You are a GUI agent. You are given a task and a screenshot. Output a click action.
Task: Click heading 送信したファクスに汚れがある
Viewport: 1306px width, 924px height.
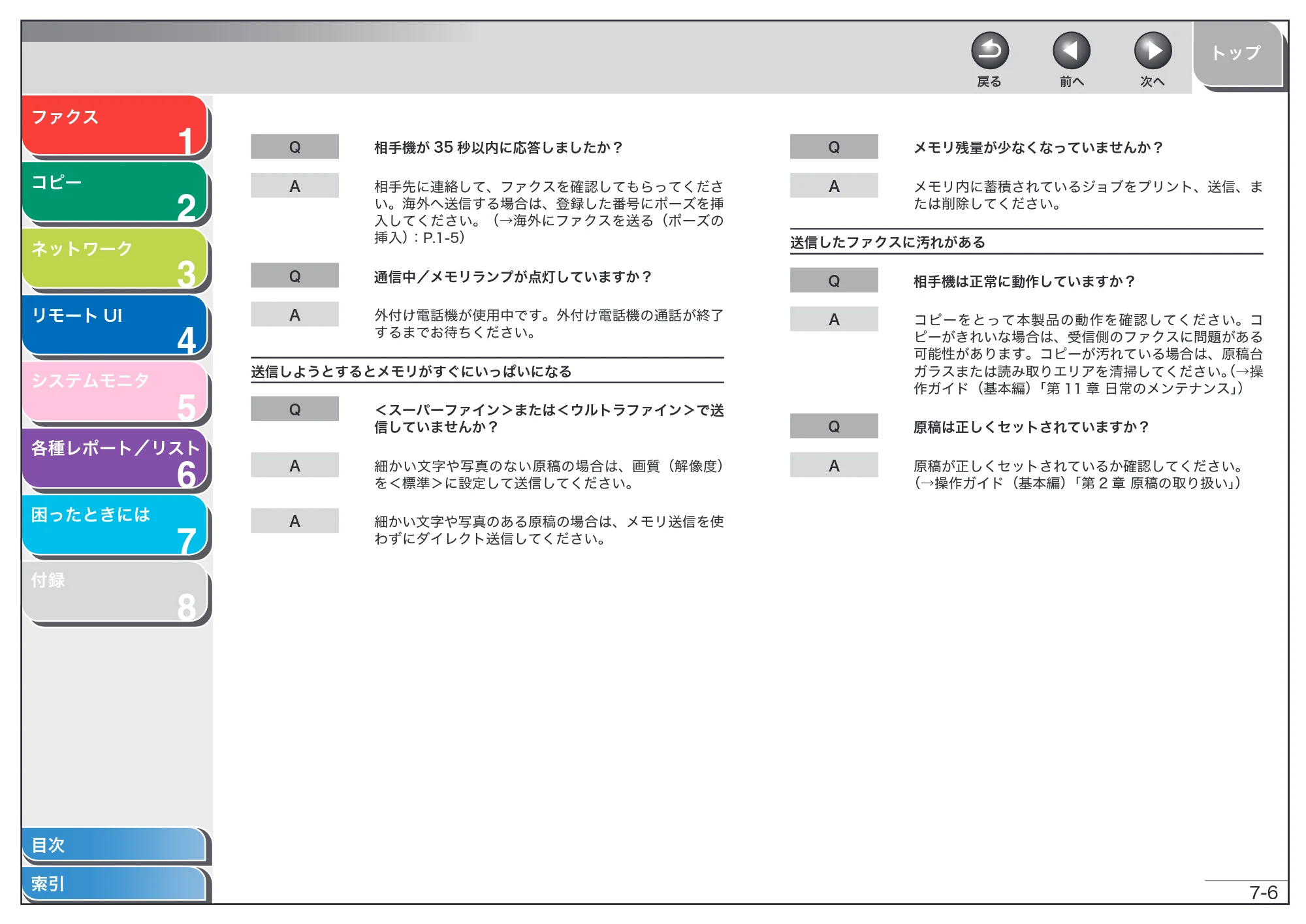887,242
